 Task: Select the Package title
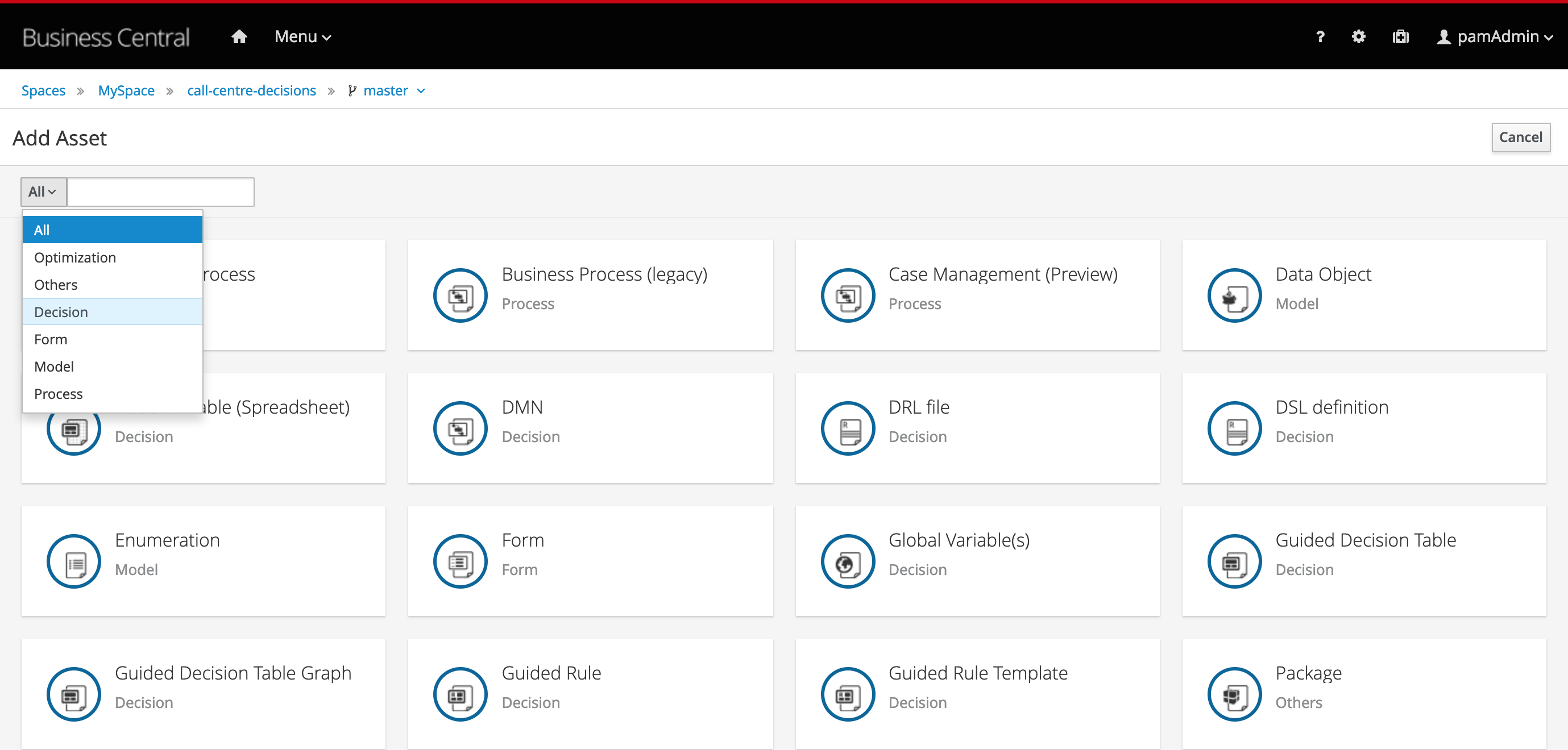click(1308, 673)
